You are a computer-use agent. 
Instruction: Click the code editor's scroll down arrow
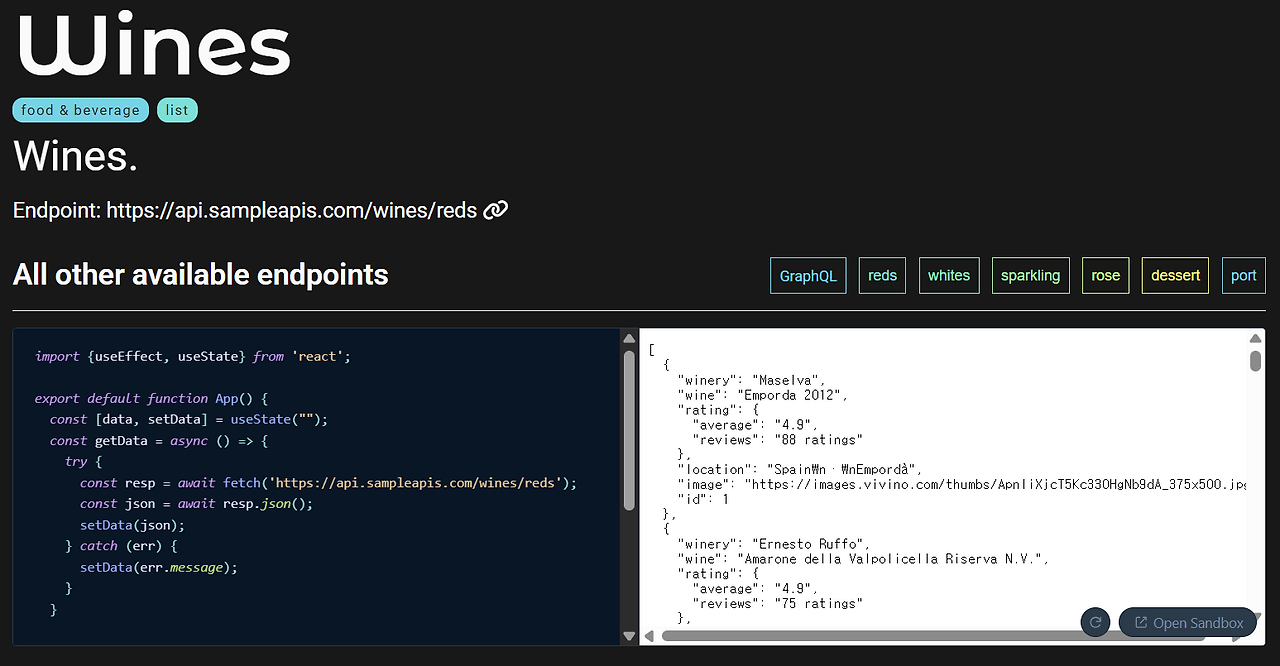pos(629,635)
